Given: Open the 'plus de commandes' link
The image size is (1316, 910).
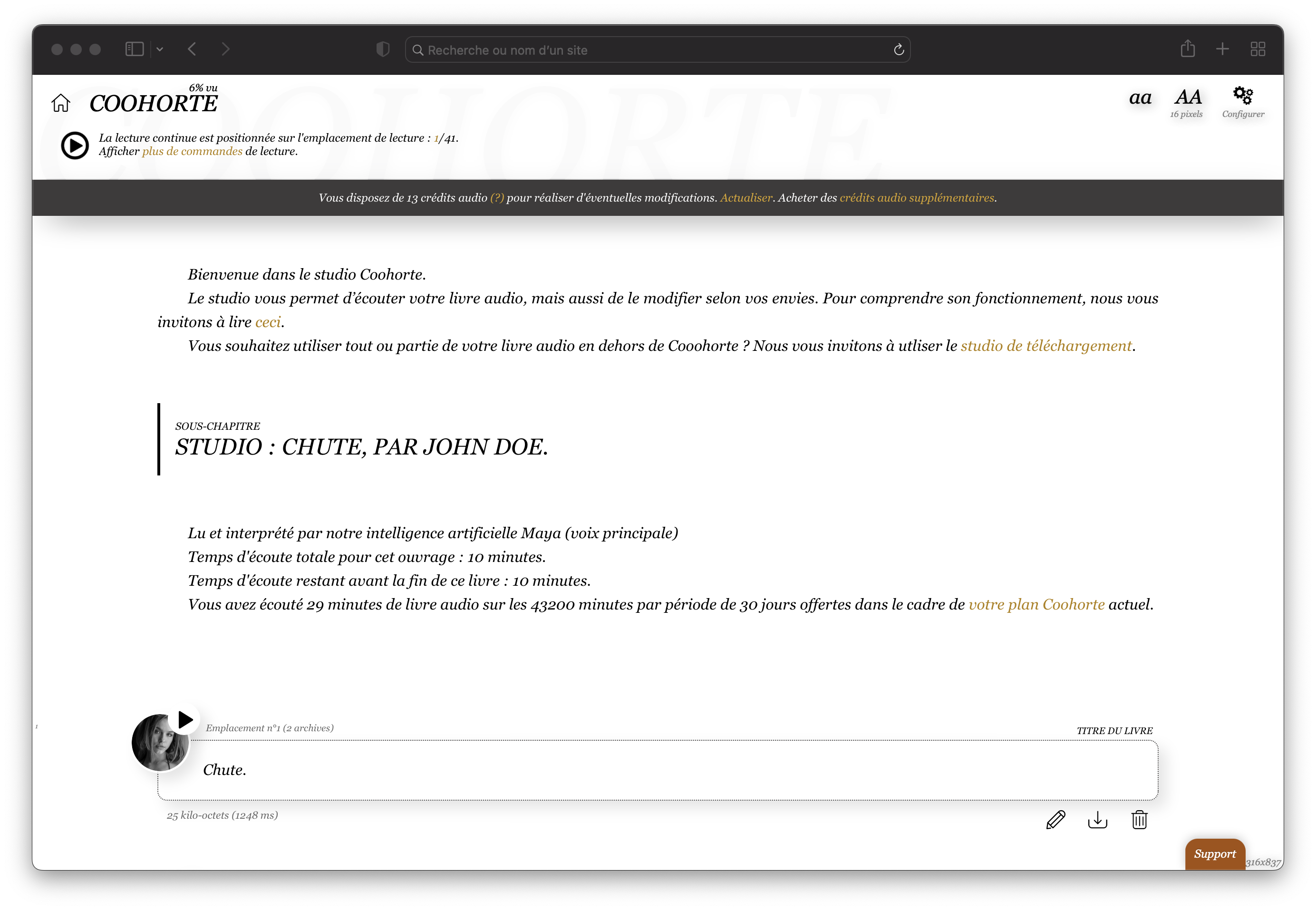Looking at the screenshot, I should [x=192, y=152].
